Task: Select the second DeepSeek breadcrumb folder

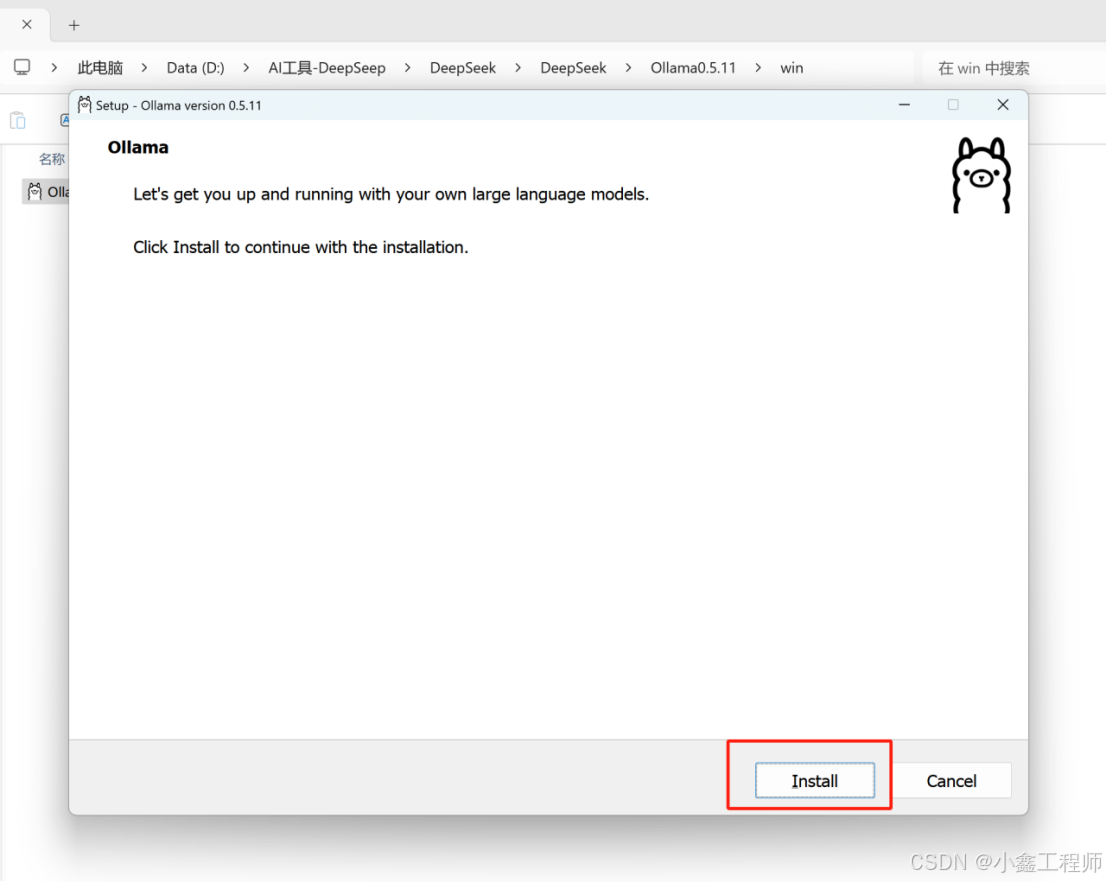Action: point(573,68)
